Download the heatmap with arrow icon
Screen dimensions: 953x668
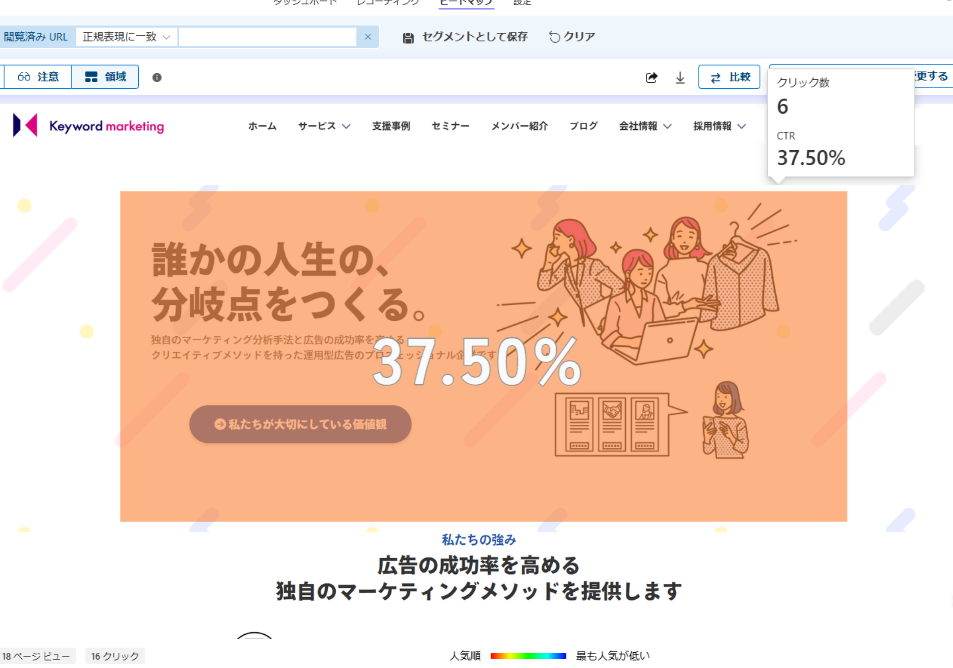coord(680,77)
